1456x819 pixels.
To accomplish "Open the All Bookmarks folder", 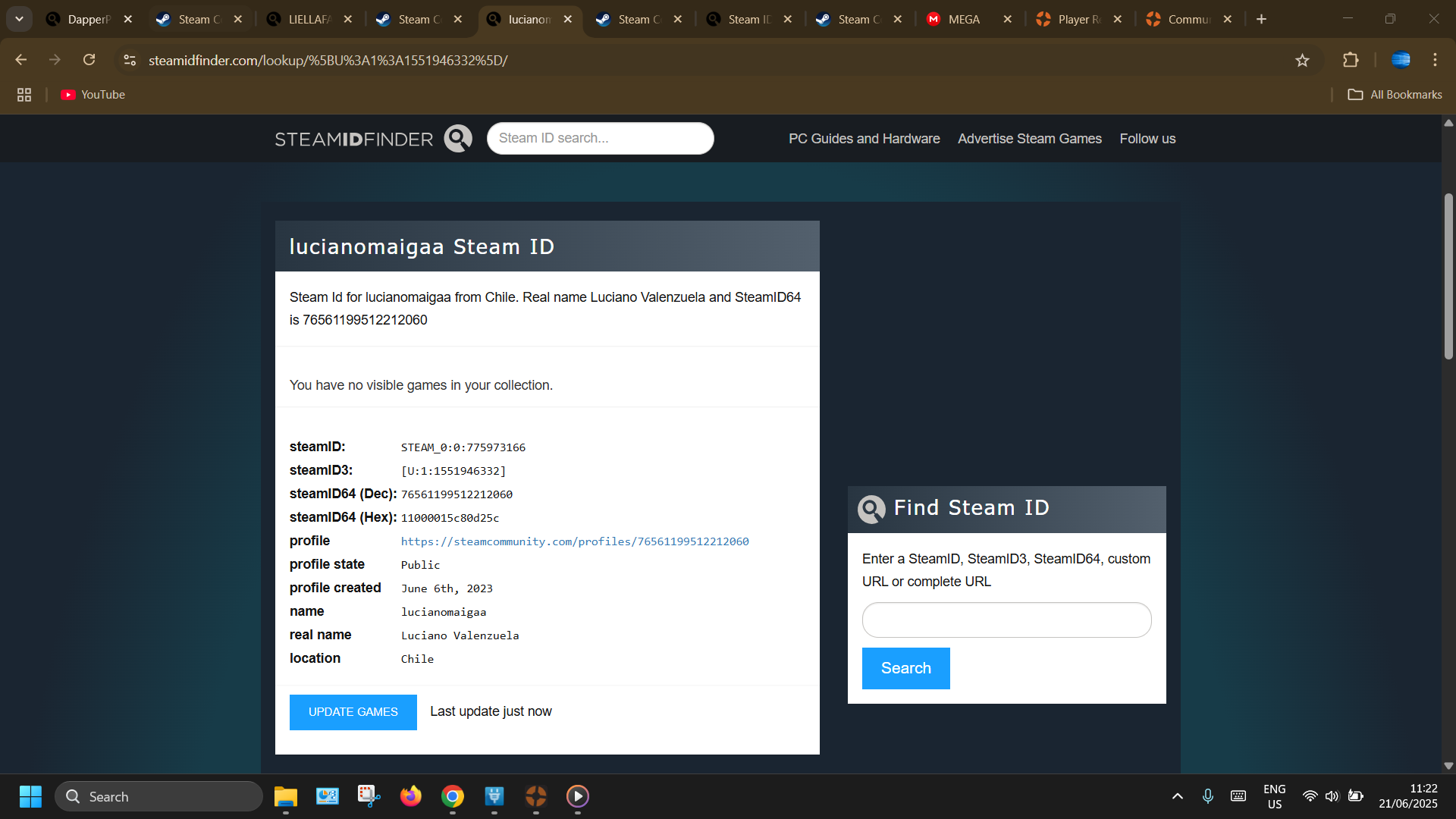I will pyautogui.click(x=1395, y=95).
